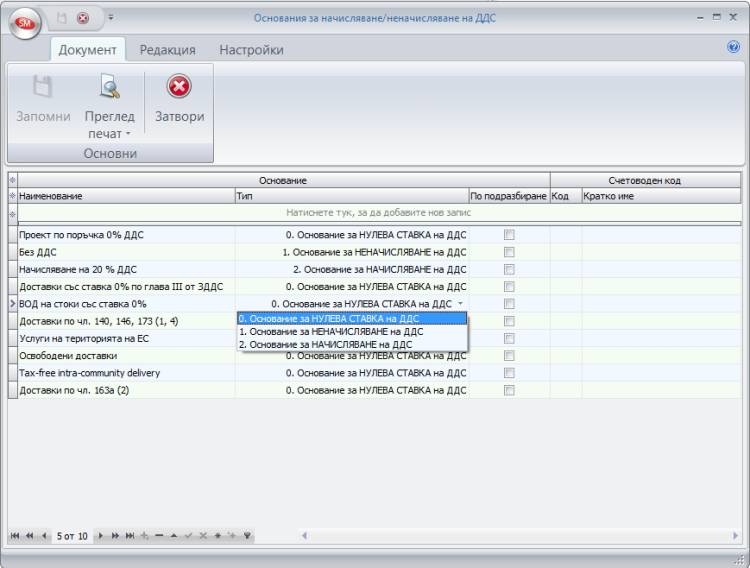Click the navigator filter funnel icon

[247, 535]
